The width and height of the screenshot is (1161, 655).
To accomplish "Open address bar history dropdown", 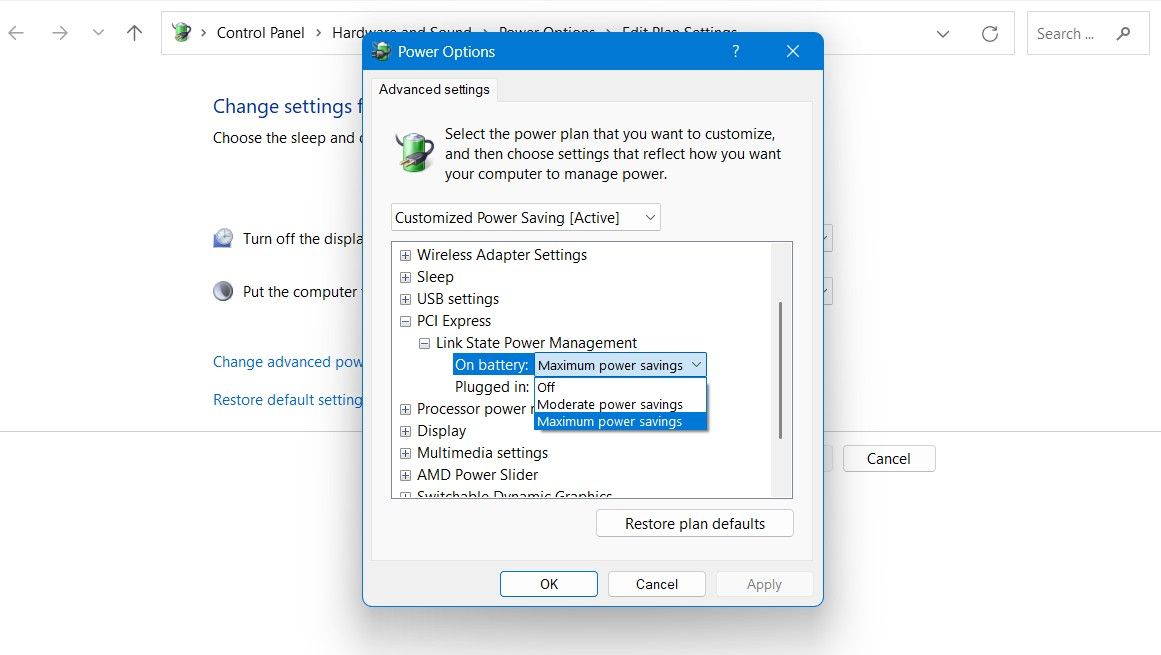I will click(943, 34).
